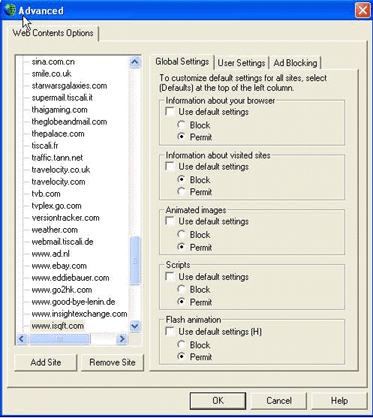Select theglobeandmail.com in the site list
373x418 pixels.
69,122
